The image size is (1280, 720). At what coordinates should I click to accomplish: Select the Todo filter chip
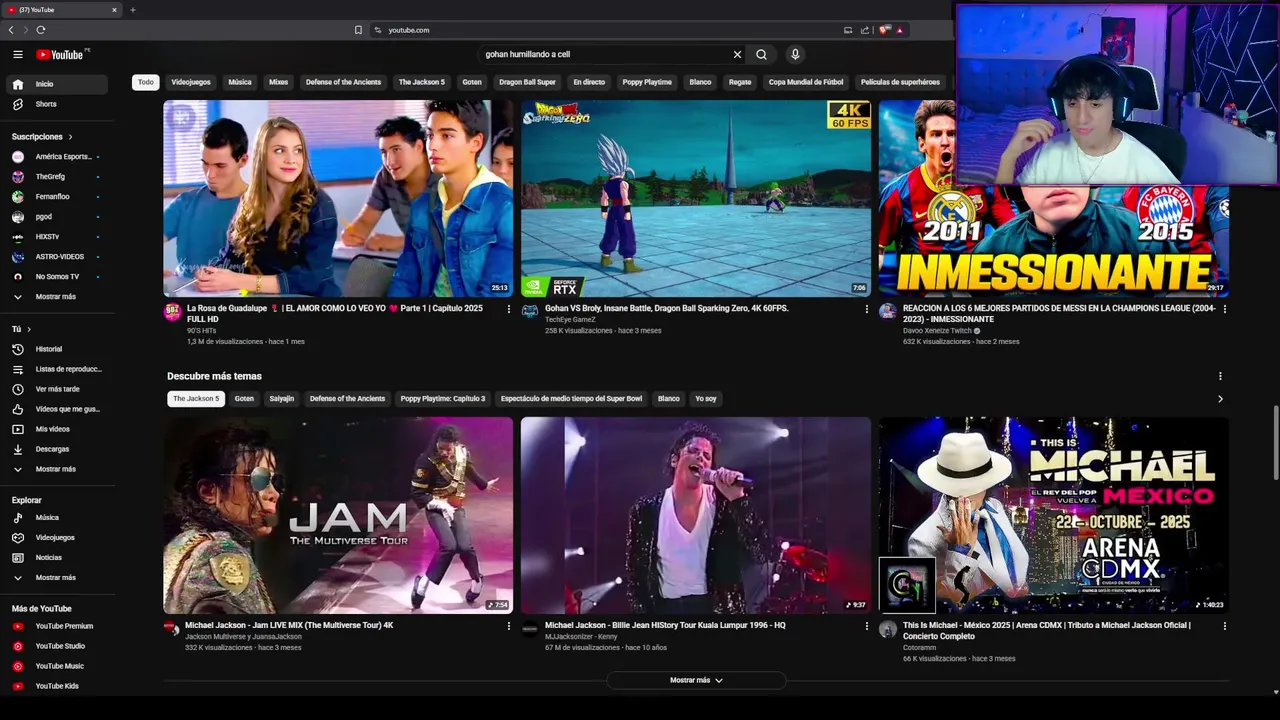point(146,82)
